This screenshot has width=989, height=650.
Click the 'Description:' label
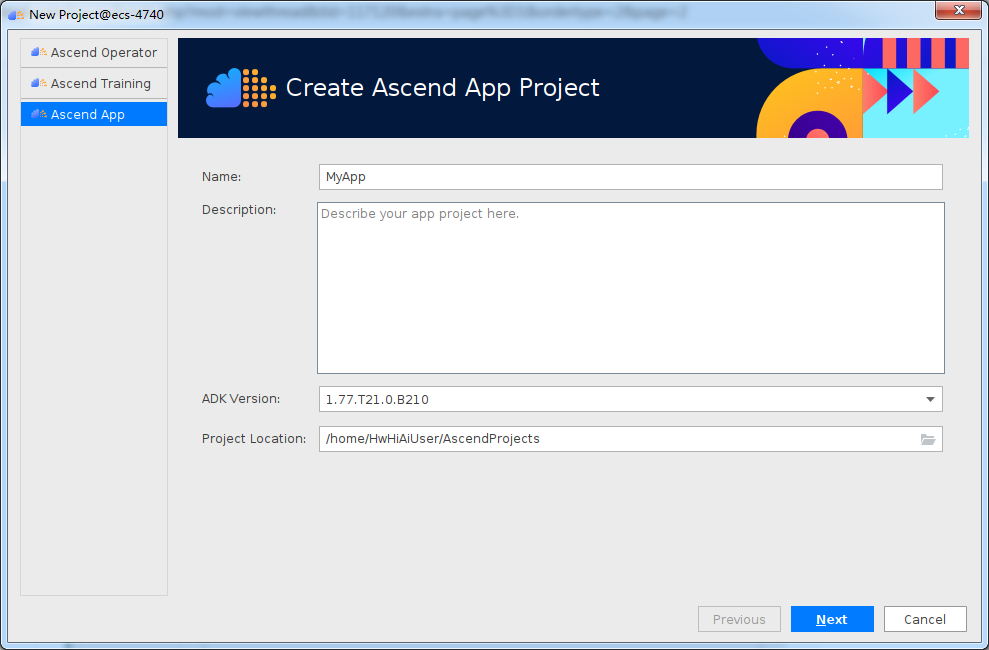coord(239,210)
